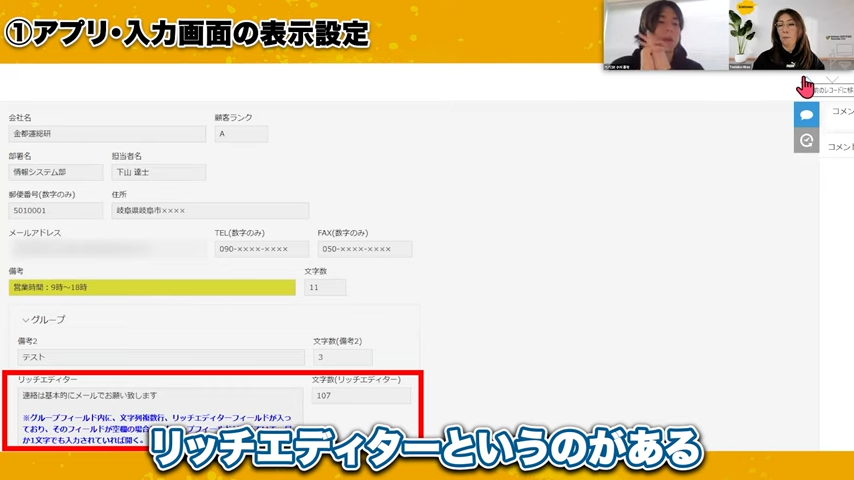This screenshot has height=480, width=854.
Task: Click the 備考2 field showing テスト
Action: 161,357
